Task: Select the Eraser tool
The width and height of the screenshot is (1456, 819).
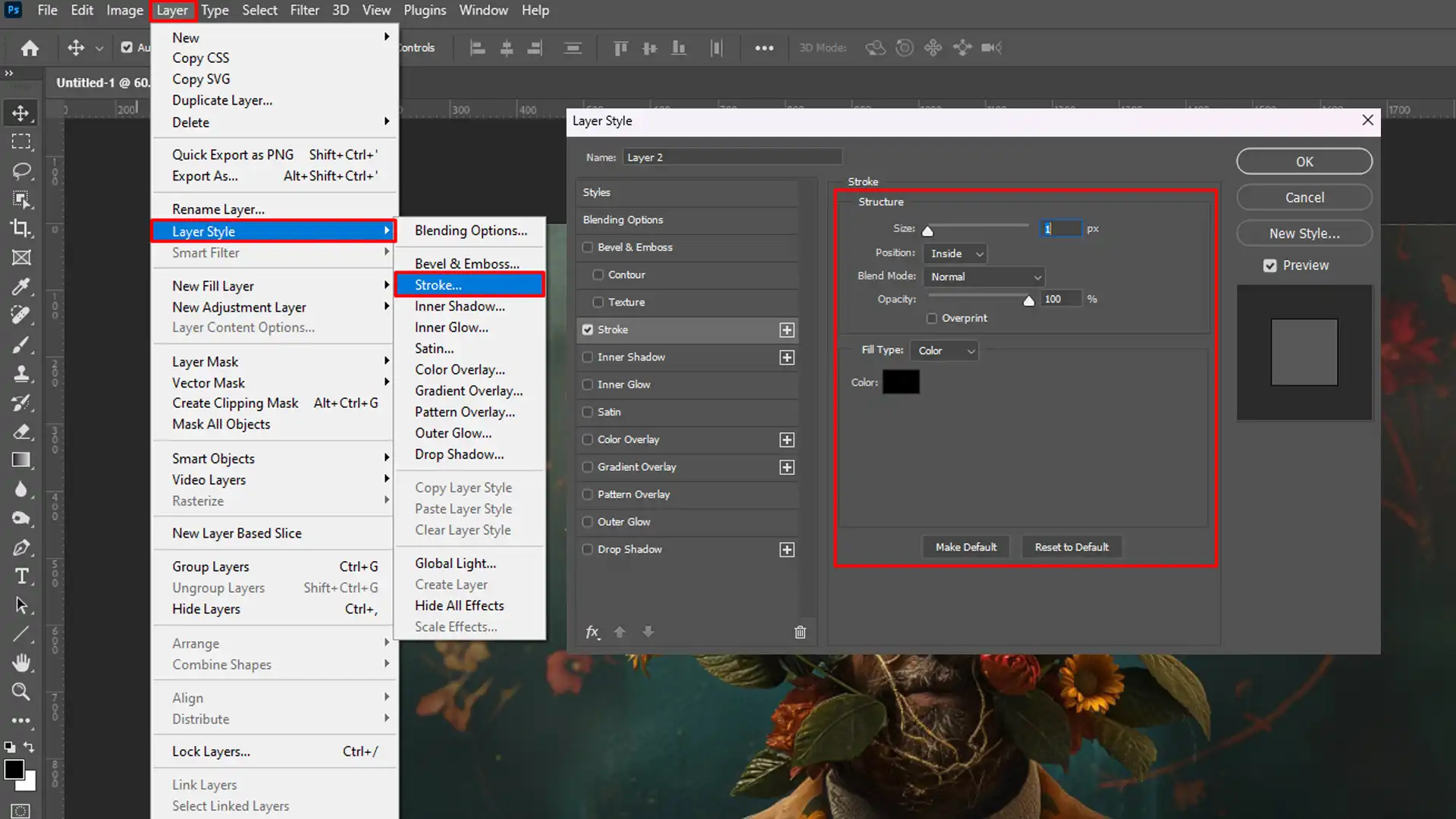Action: point(21,432)
